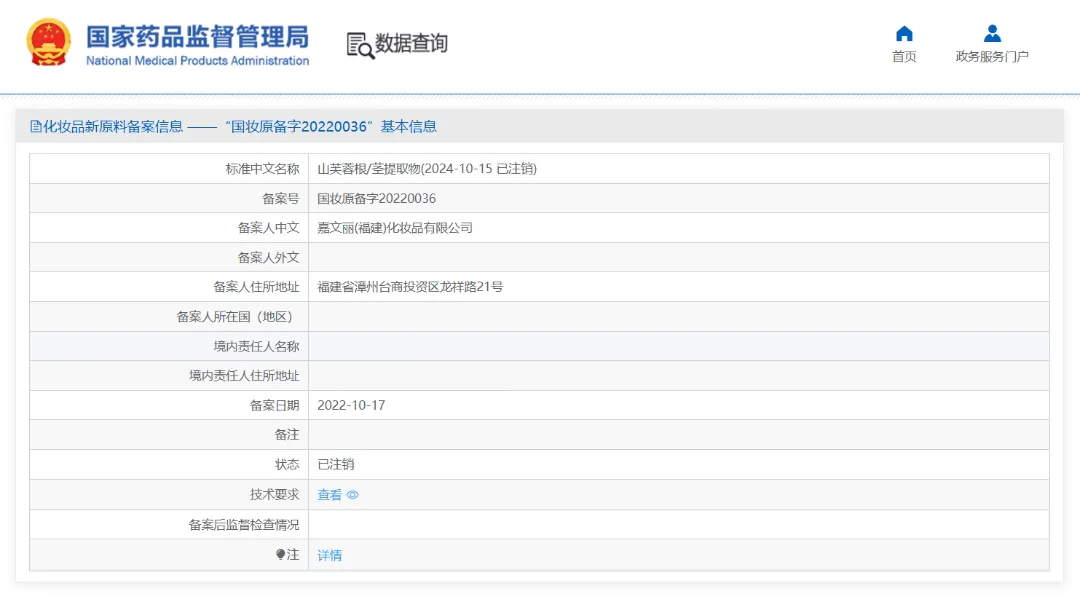Click 国家药品监督管理局 site title

tap(197, 37)
